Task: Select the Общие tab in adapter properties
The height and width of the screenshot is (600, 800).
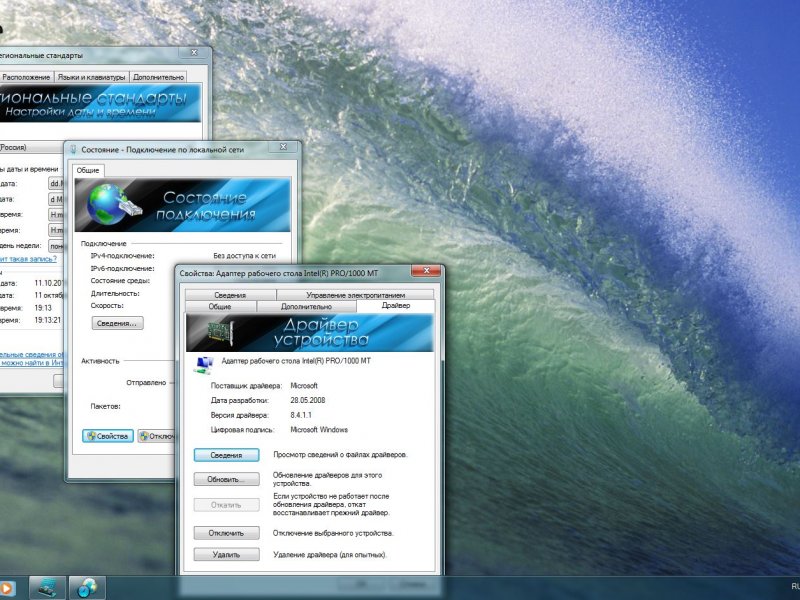Action: pos(220,307)
